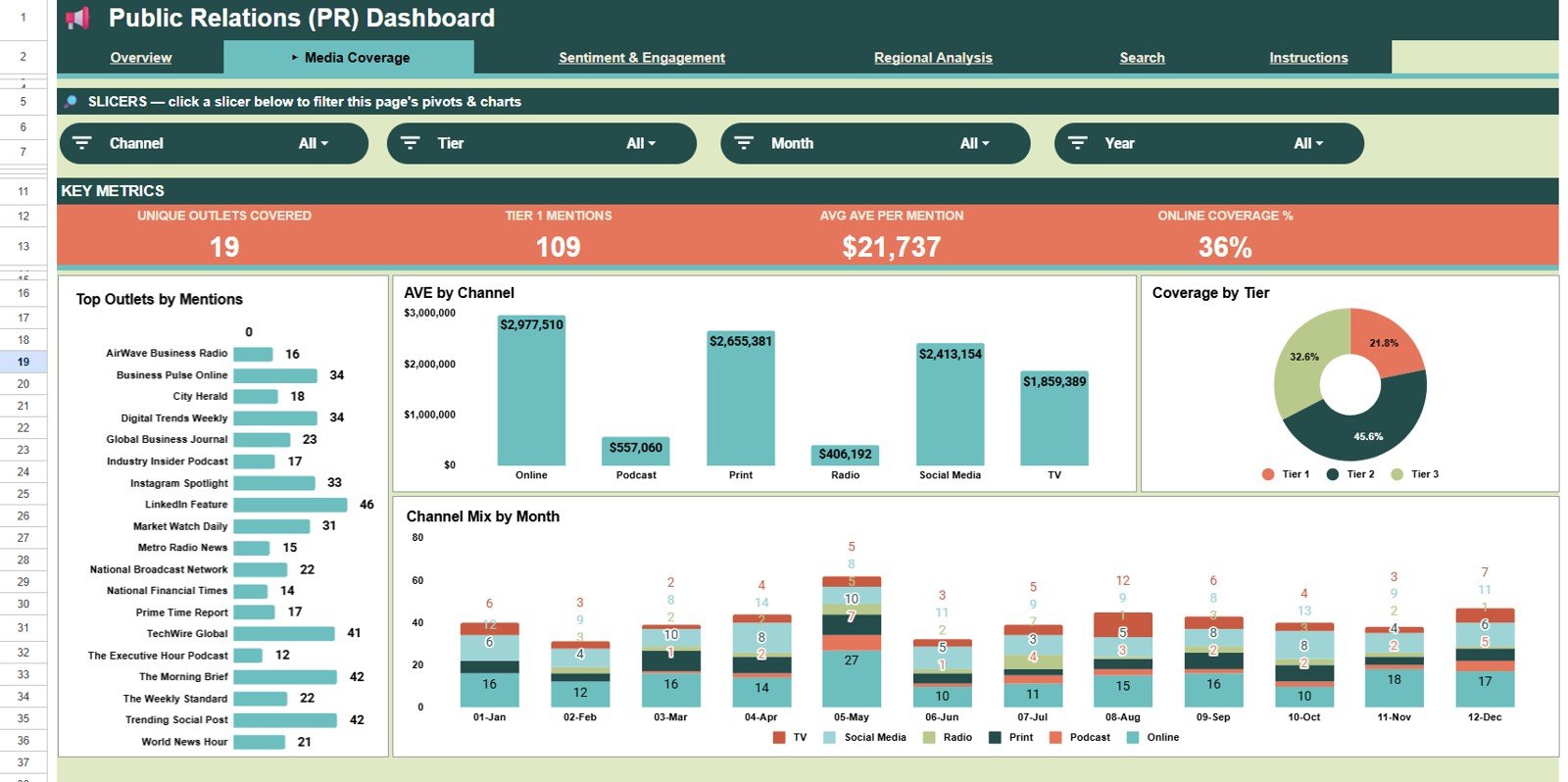This screenshot has width=1568, height=782.
Task: Select the Social Media bar showing $2,413,154
Action: (950, 404)
